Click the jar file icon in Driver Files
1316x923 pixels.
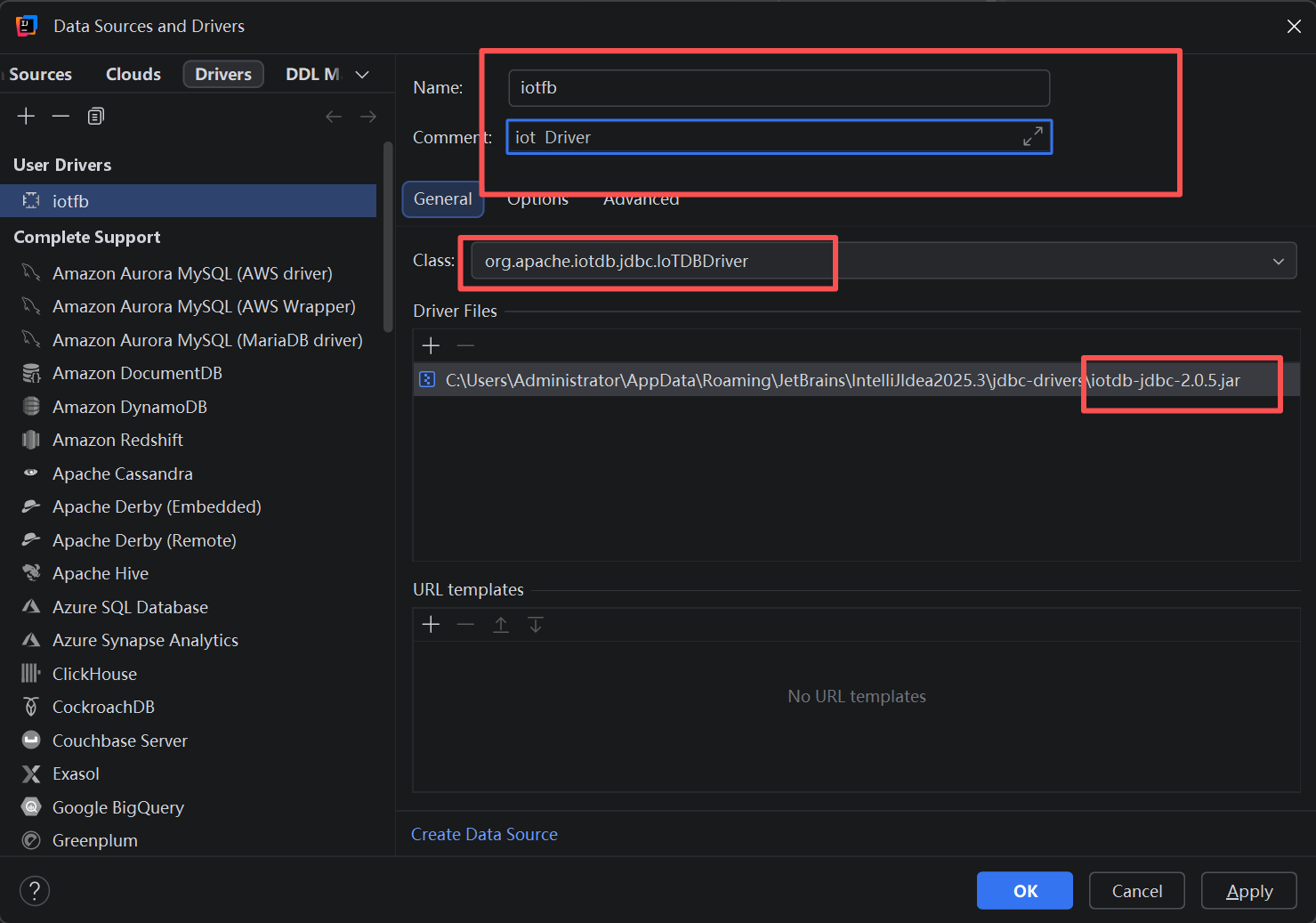[427, 380]
